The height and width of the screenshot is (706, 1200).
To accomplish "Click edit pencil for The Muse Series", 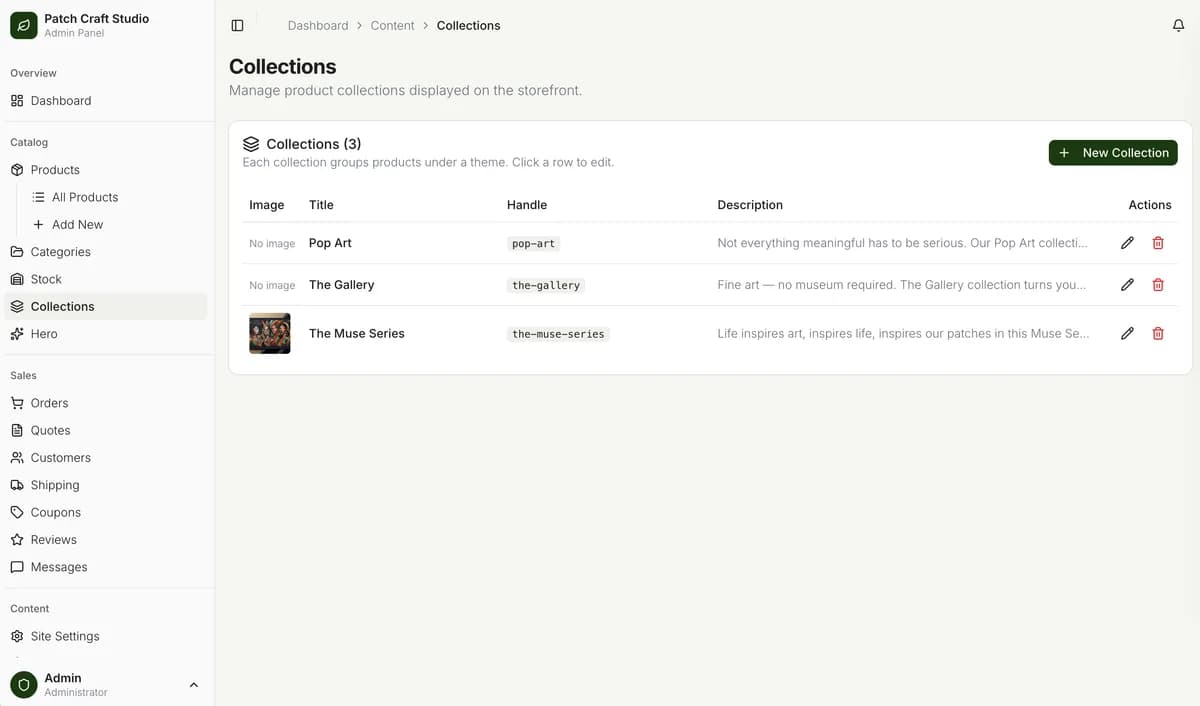I will click(1127, 334).
